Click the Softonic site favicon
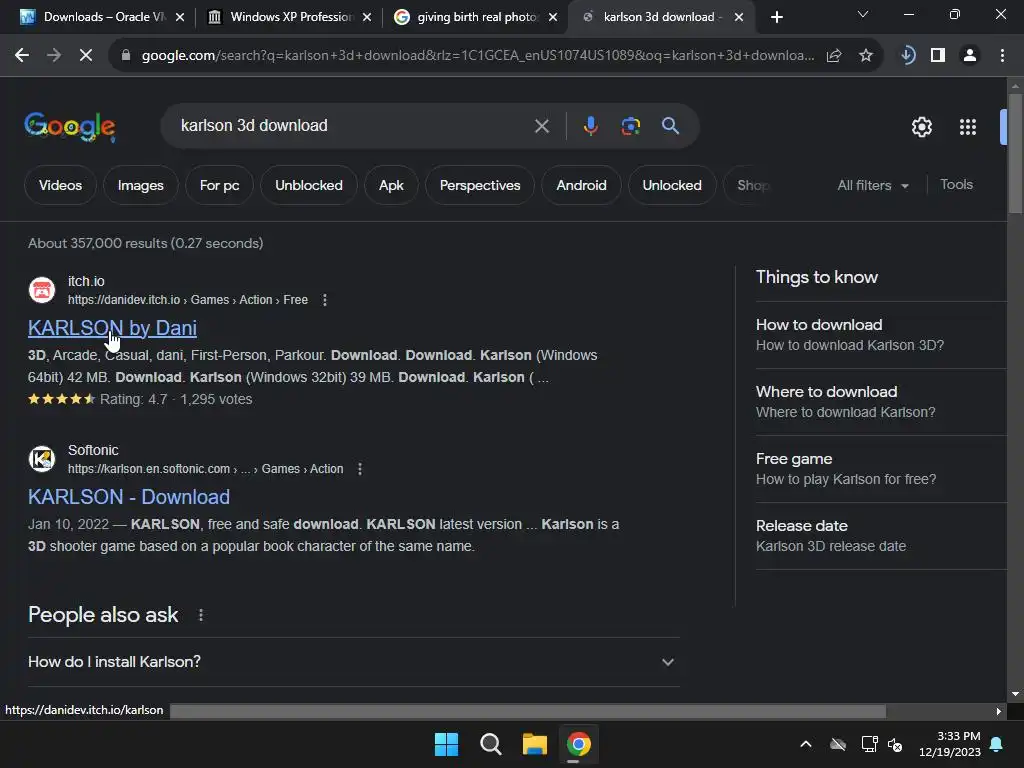Image resolution: width=1024 pixels, height=768 pixels. (x=42, y=459)
